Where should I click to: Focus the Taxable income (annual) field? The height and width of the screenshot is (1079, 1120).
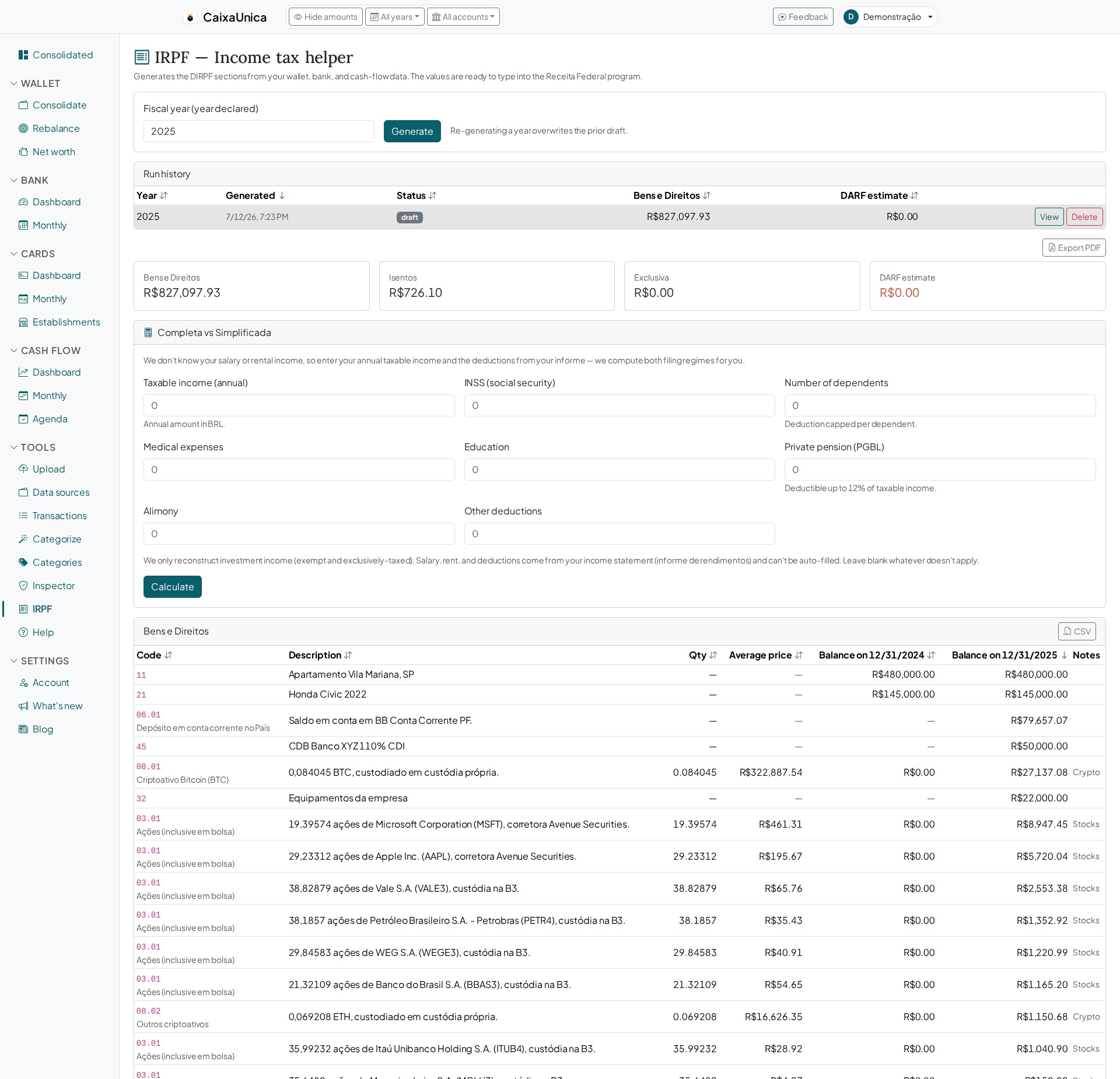[x=299, y=405]
